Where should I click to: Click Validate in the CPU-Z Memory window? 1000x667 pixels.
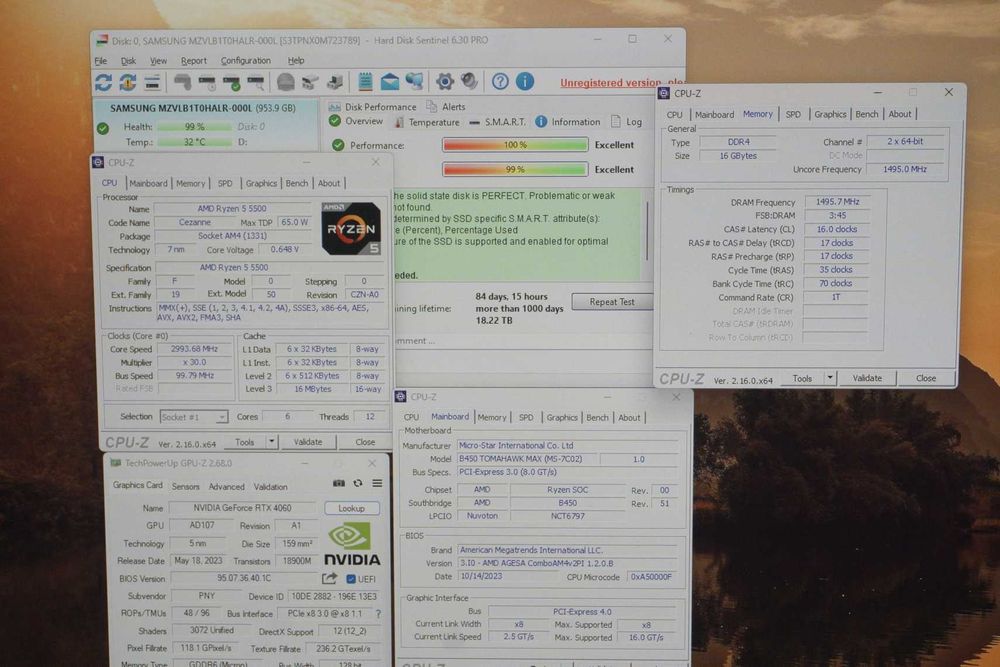[867, 378]
